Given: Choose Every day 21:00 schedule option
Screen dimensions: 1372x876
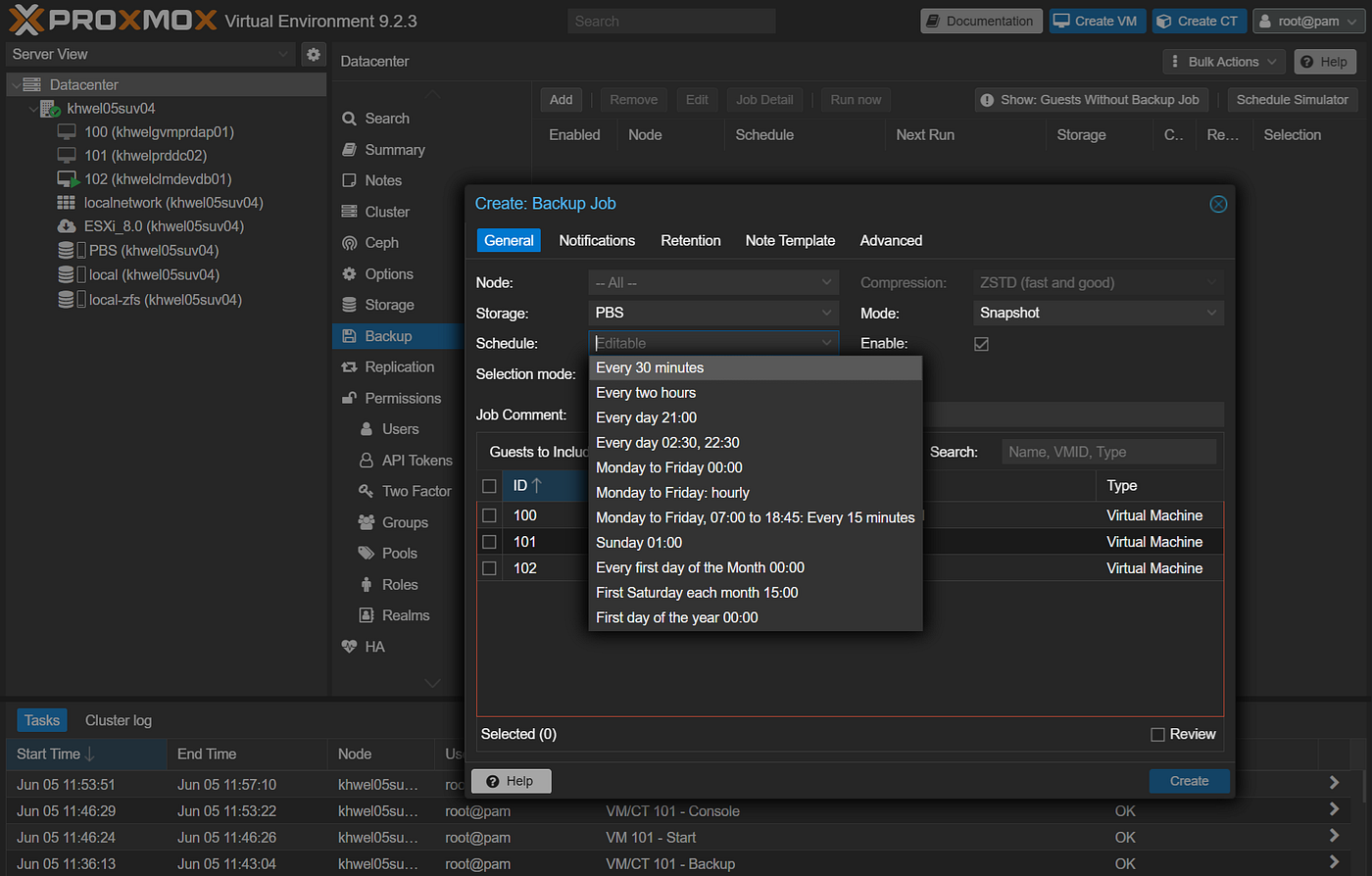Looking at the screenshot, I should [x=756, y=418].
